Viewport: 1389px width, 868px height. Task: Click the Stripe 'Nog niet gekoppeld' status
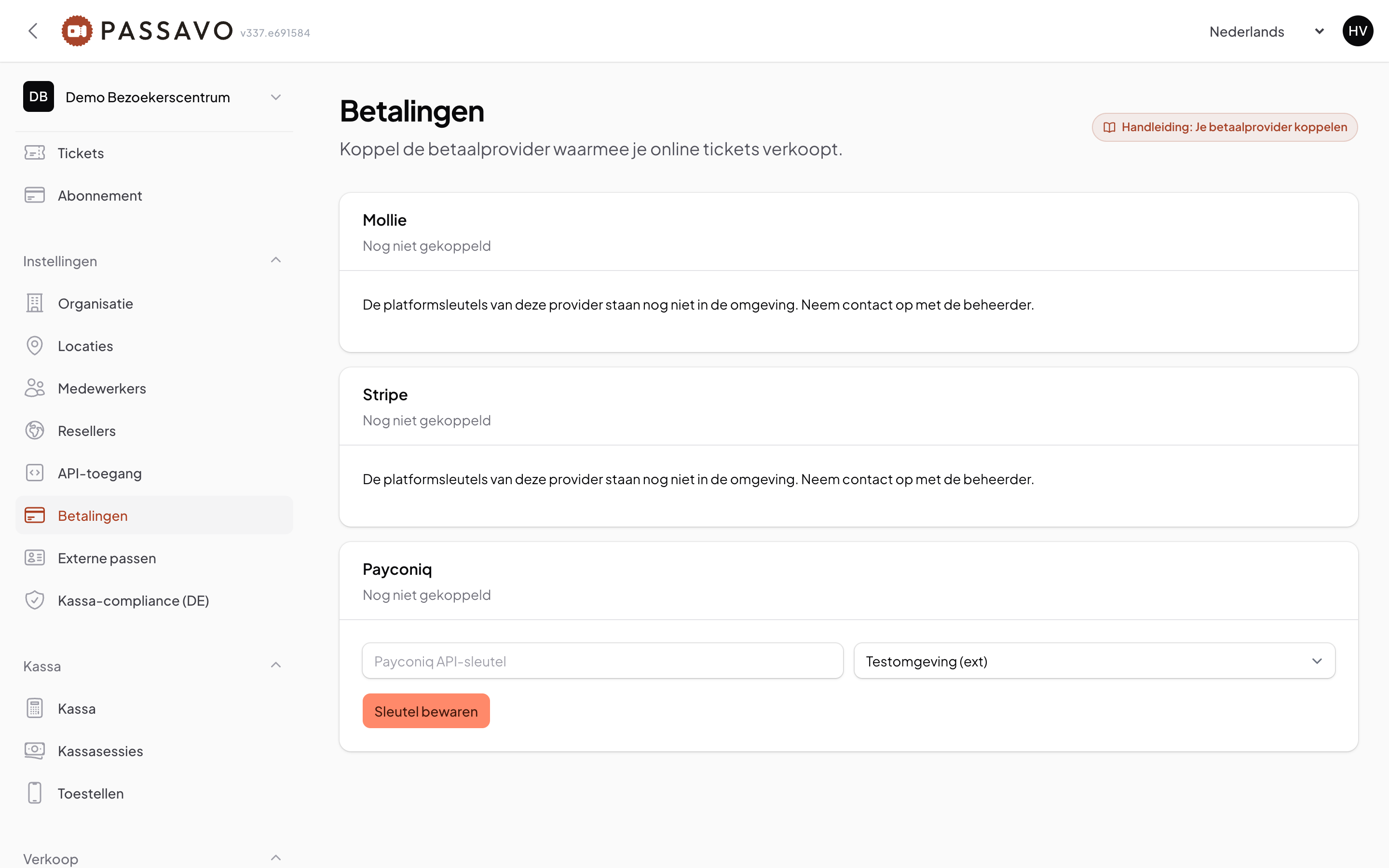pyautogui.click(x=426, y=421)
